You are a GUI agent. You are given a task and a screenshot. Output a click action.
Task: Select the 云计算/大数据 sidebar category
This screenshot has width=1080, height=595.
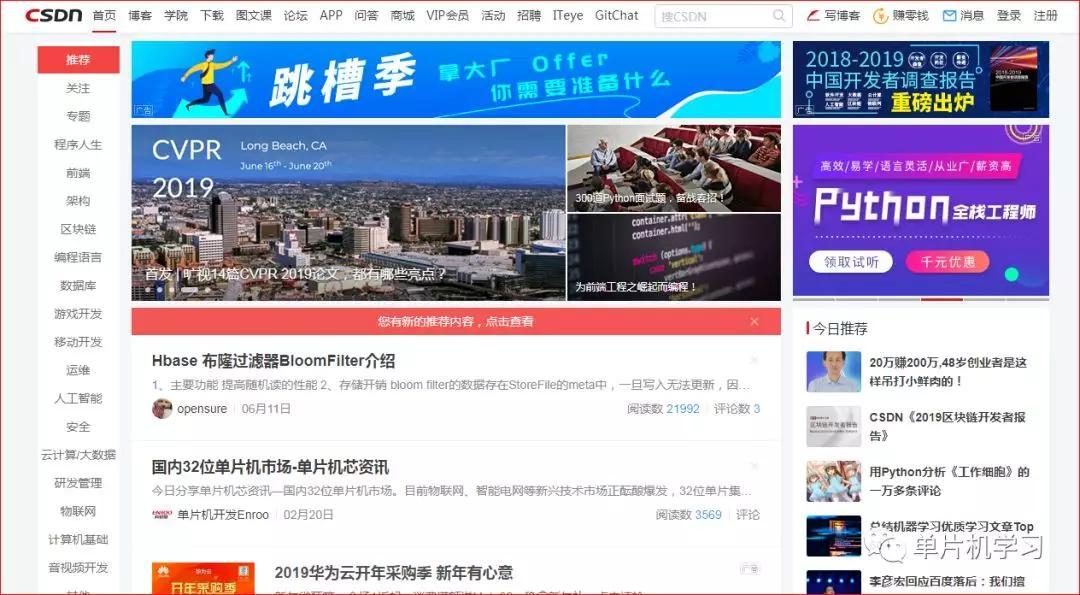click(79, 455)
